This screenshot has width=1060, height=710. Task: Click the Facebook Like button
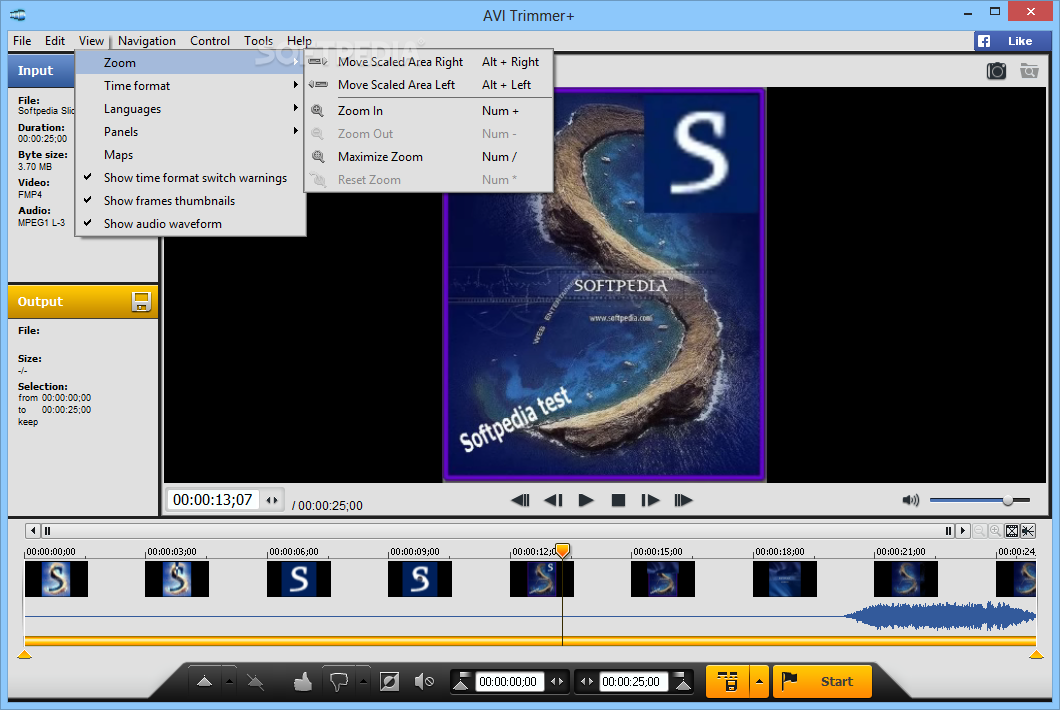point(1011,41)
